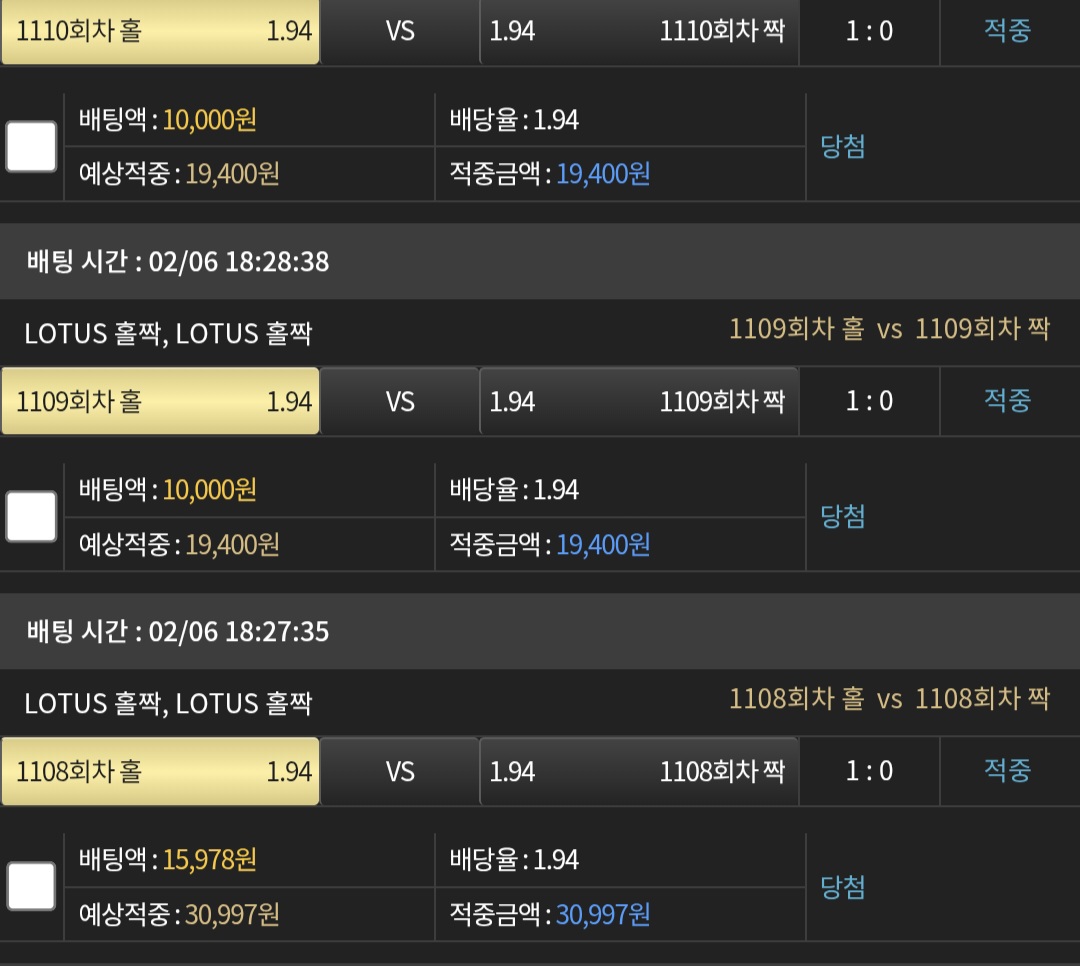The height and width of the screenshot is (966, 1080).
Task: Select the checkbox beside the 15,978원 bet
Action: pyautogui.click(x=31, y=887)
